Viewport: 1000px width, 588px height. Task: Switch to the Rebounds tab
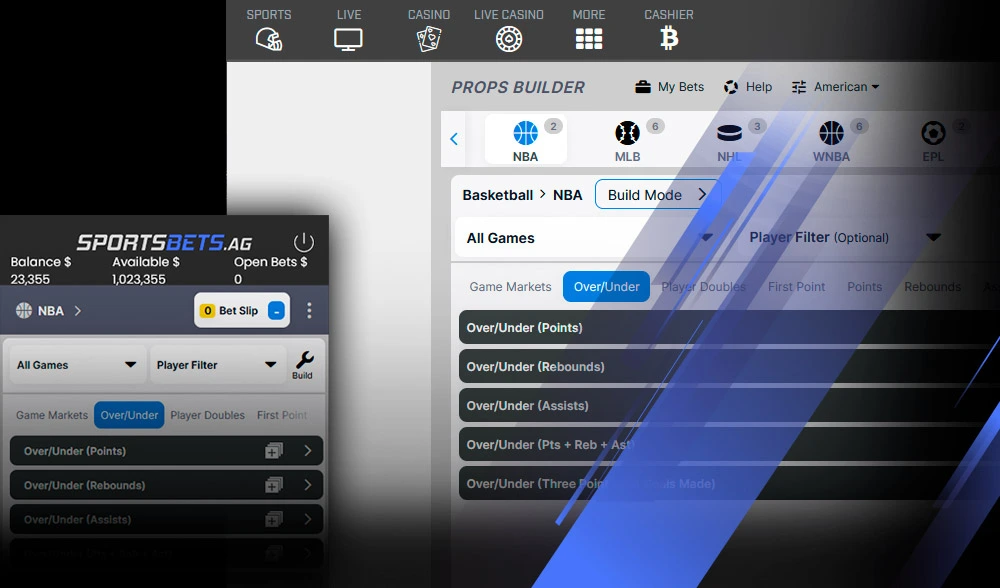click(932, 287)
